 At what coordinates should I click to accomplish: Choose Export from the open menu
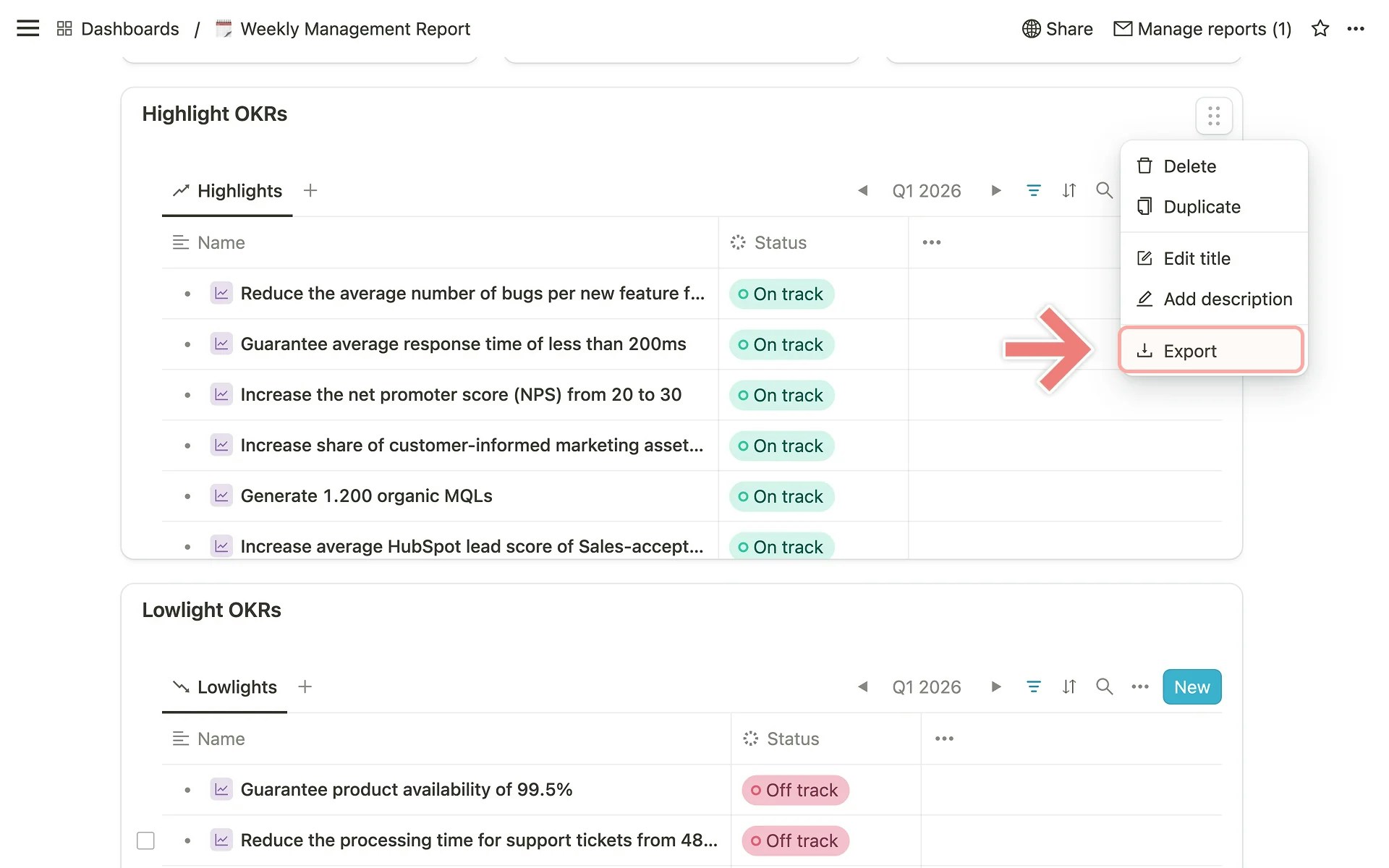[1190, 351]
